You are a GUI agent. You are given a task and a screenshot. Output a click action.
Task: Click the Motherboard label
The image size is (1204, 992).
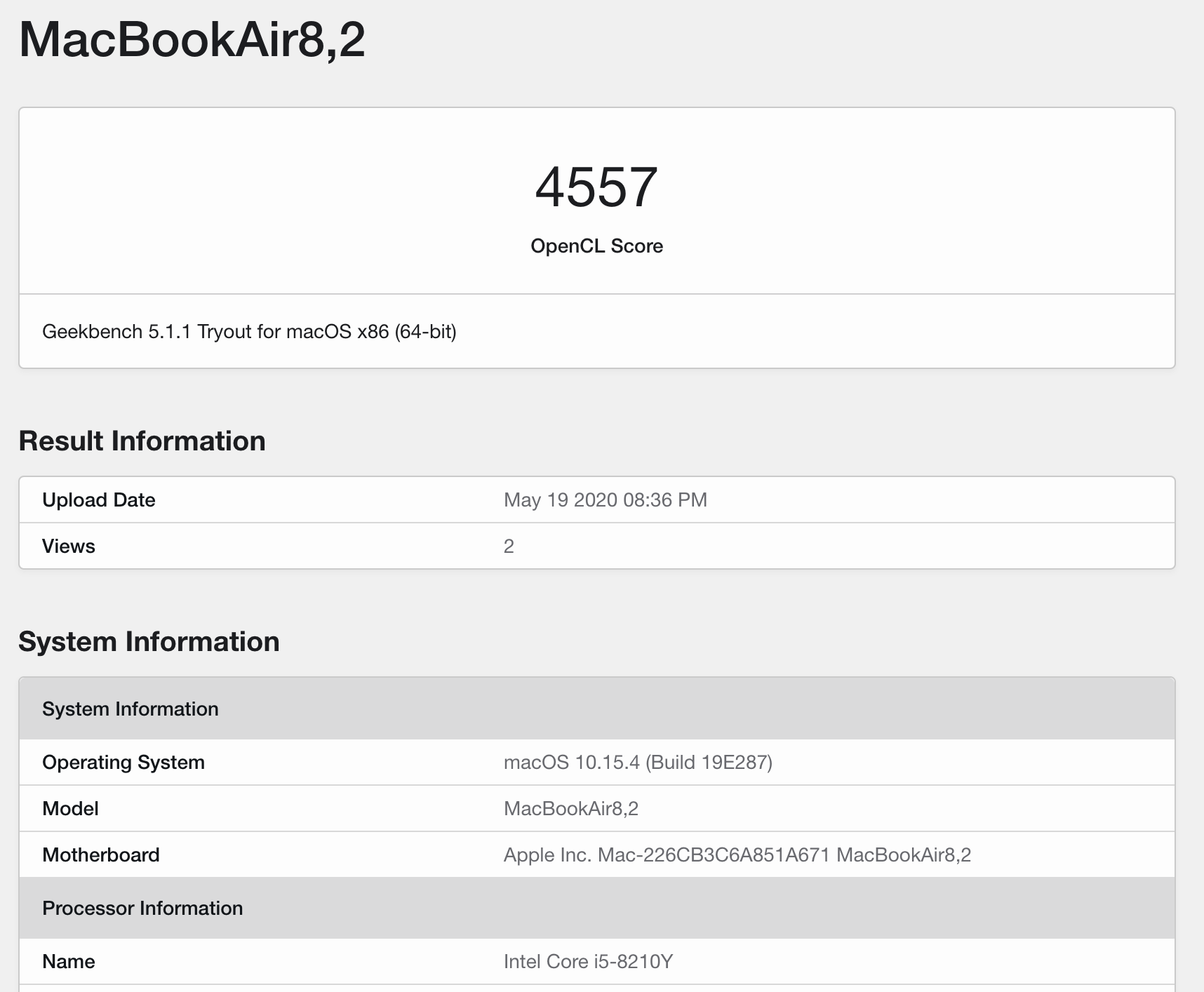click(x=101, y=854)
